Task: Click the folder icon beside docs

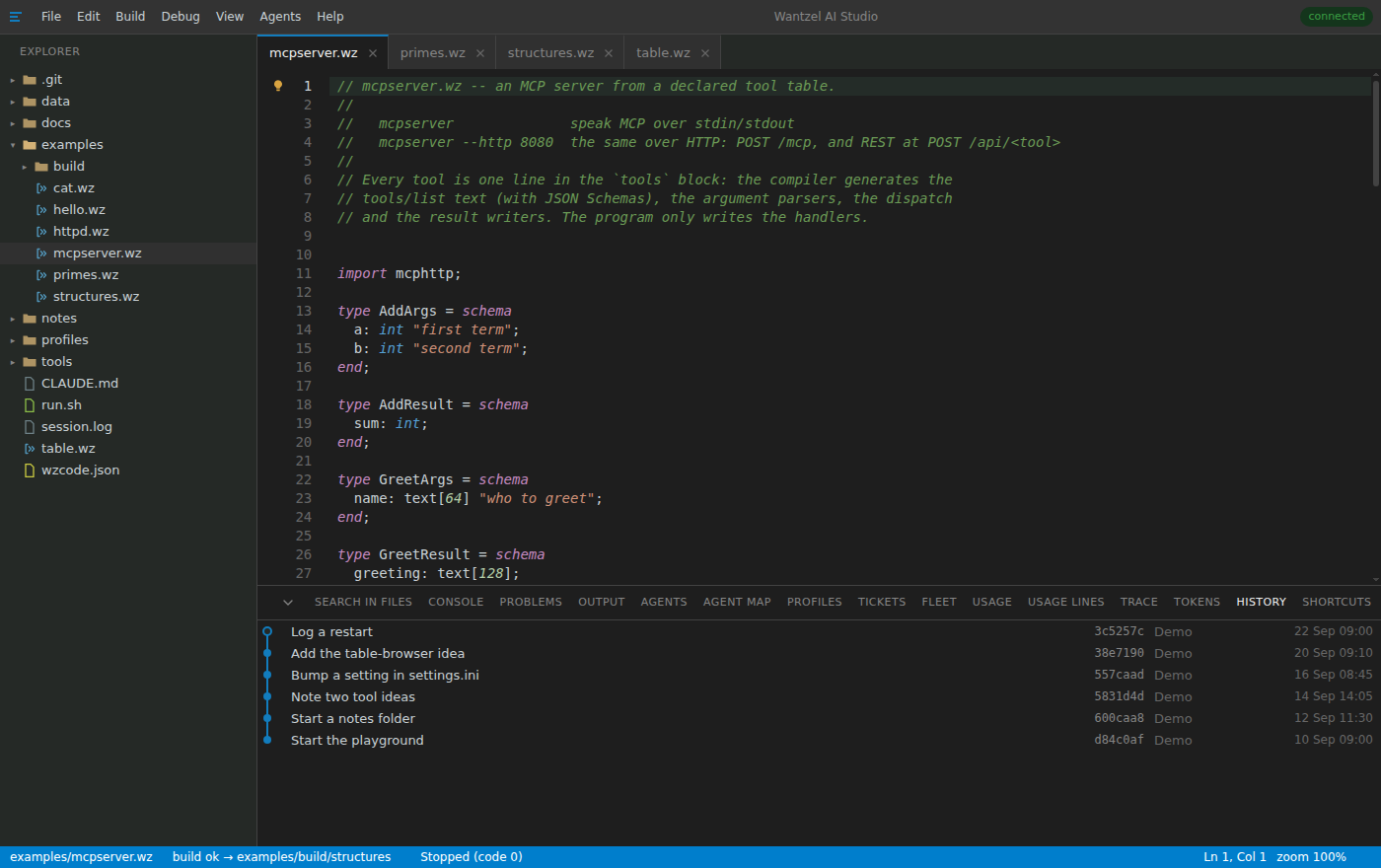Action: [30, 123]
